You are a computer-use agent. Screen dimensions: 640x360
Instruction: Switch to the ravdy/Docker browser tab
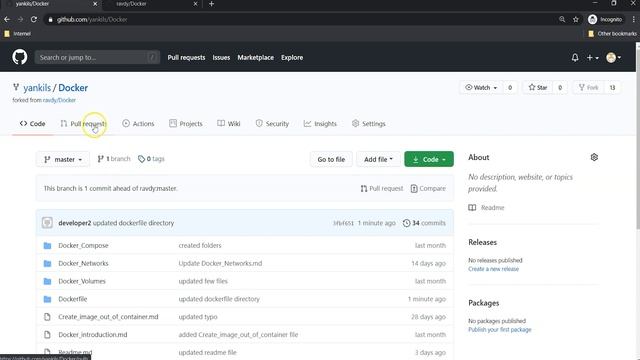pyautogui.click(x=151, y=4)
